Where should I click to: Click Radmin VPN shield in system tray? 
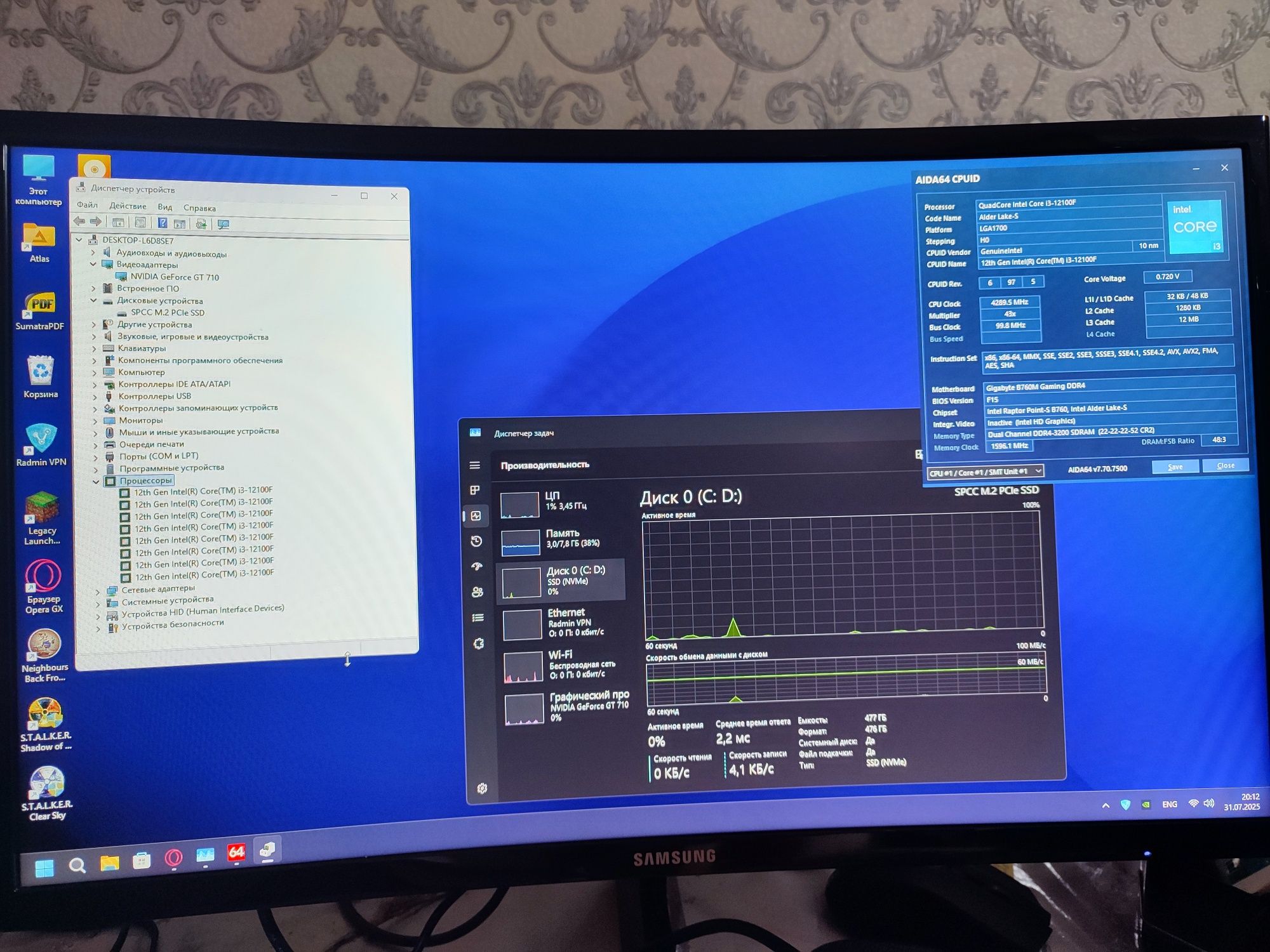[1126, 805]
